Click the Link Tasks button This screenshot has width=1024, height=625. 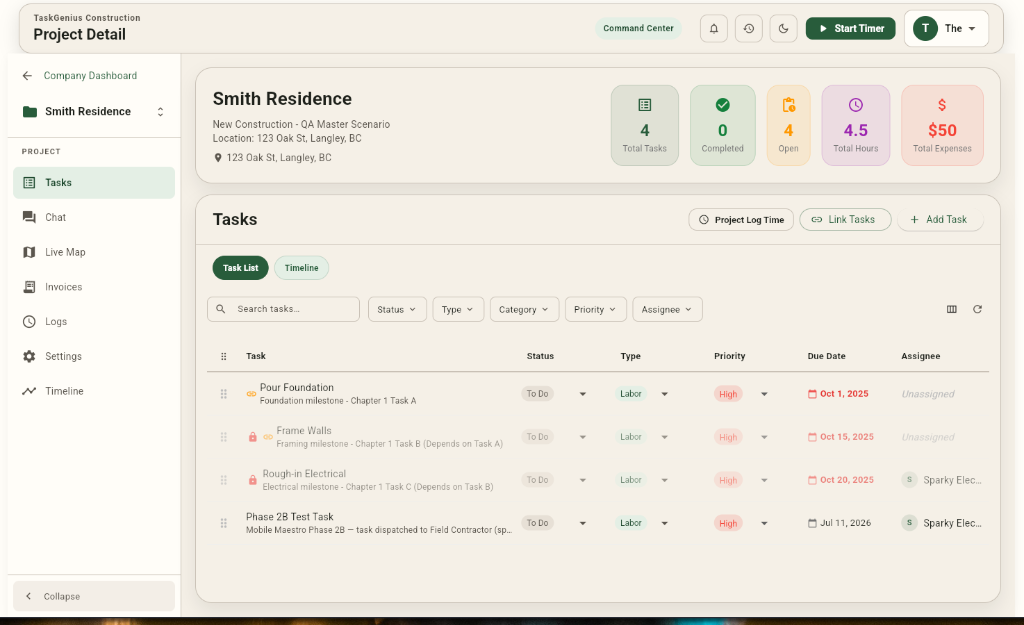click(x=845, y=219)
